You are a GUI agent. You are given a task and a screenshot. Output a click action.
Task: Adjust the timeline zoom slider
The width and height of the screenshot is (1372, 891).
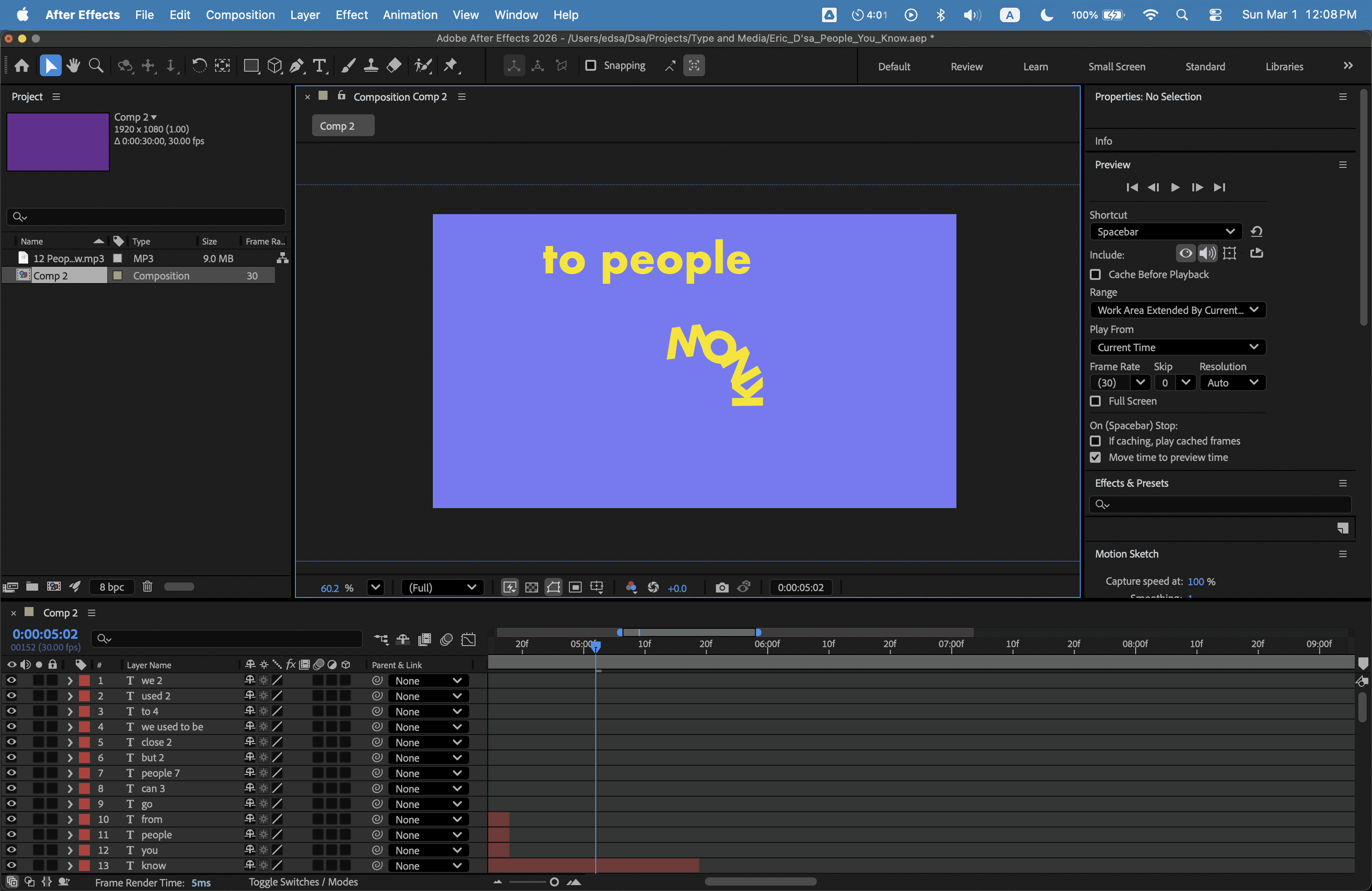click(554, 882)
